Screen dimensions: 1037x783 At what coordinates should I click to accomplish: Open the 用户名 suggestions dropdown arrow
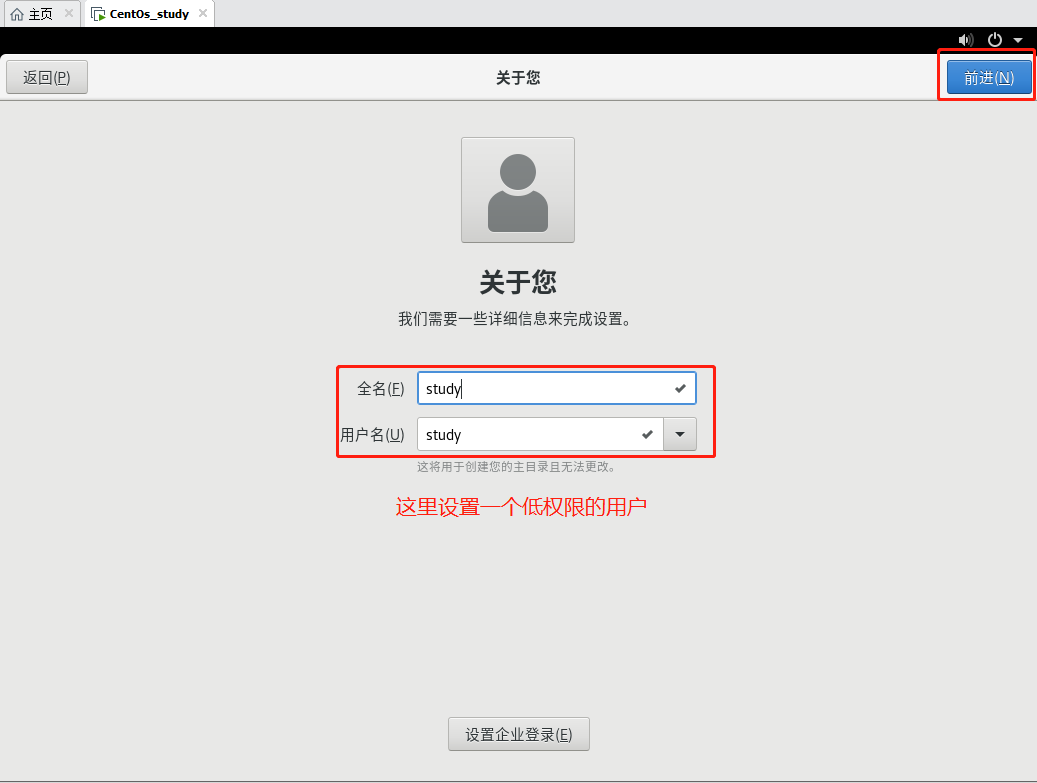click(x=679, y=434)
